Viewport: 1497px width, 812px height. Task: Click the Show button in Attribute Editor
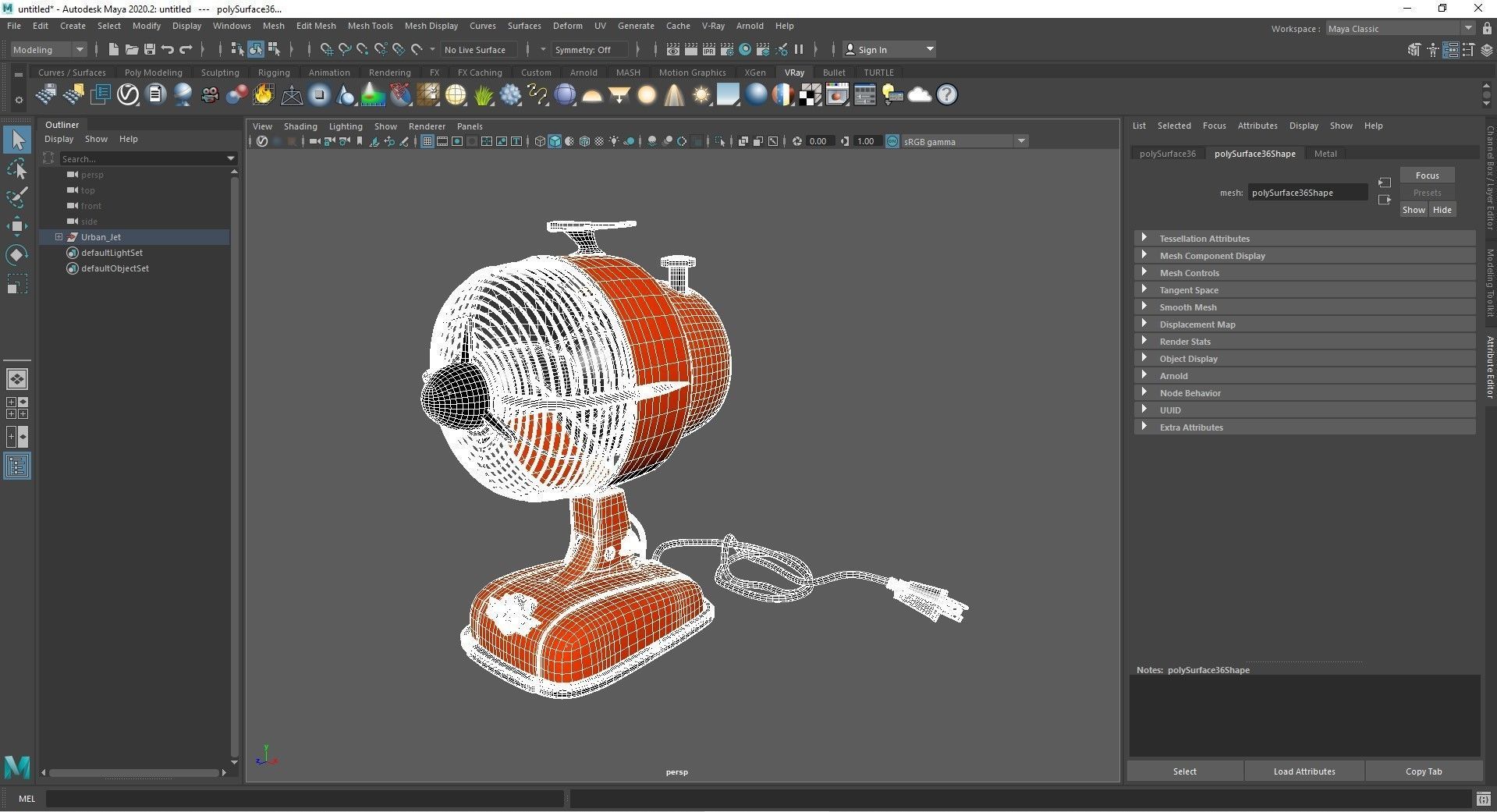click(x=1414, y=210)
